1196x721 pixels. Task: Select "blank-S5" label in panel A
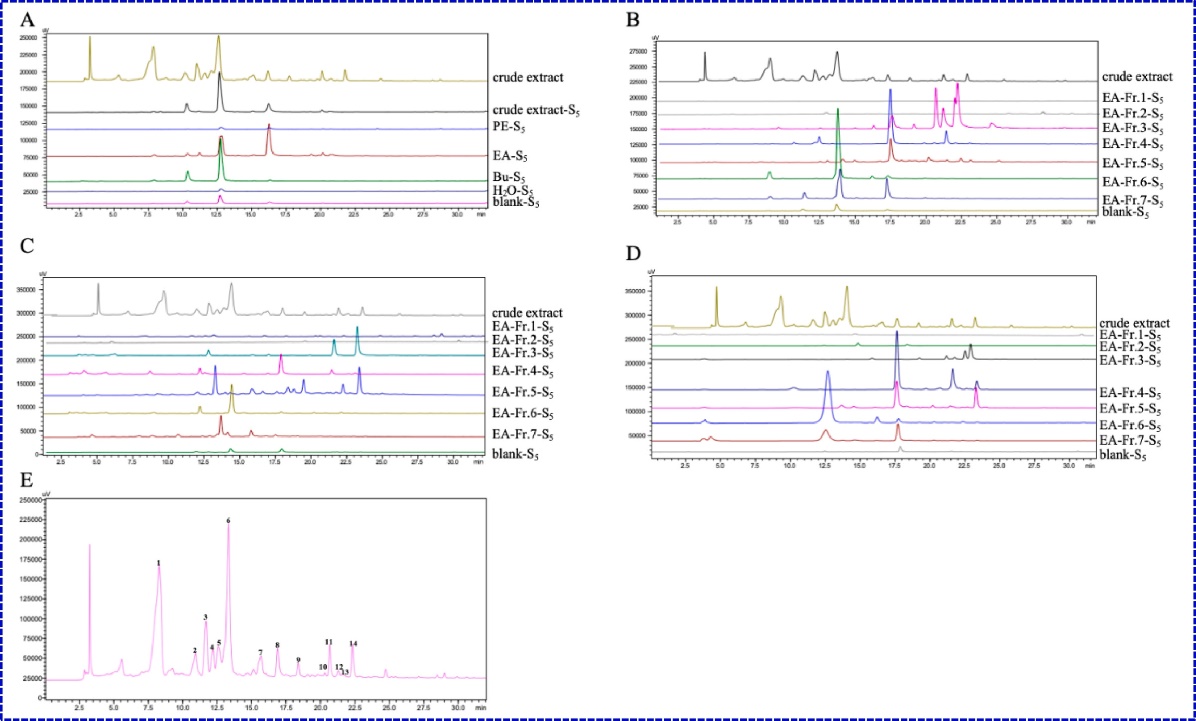coord(515,203)
